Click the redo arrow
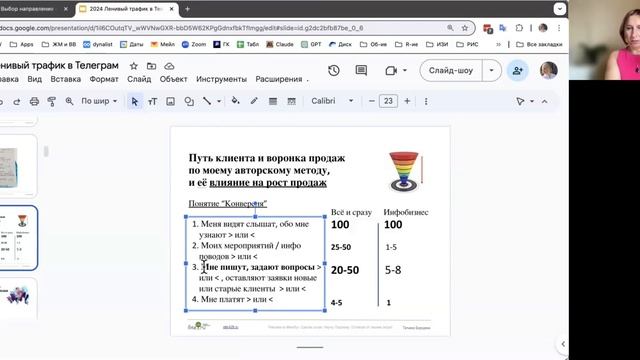 click(17, 101)
